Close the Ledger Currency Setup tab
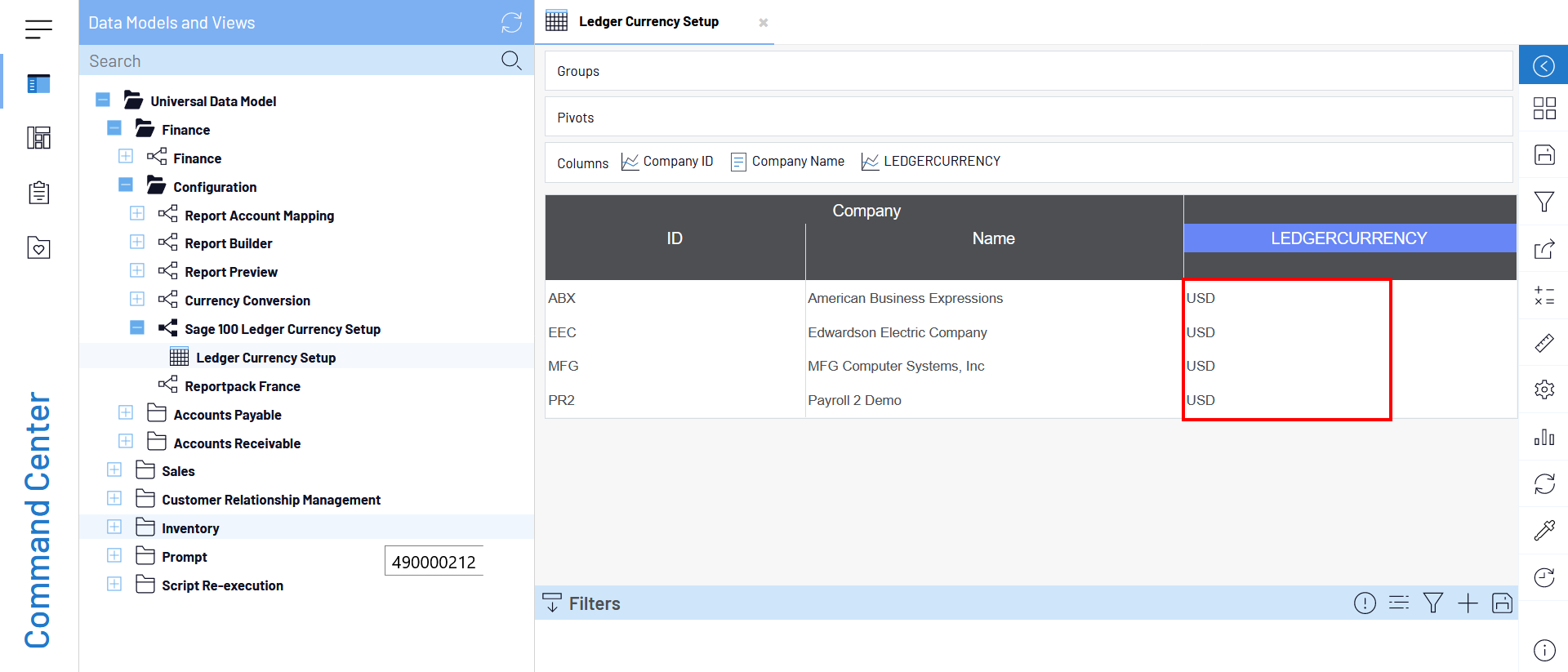 click(x=763, y=23)
